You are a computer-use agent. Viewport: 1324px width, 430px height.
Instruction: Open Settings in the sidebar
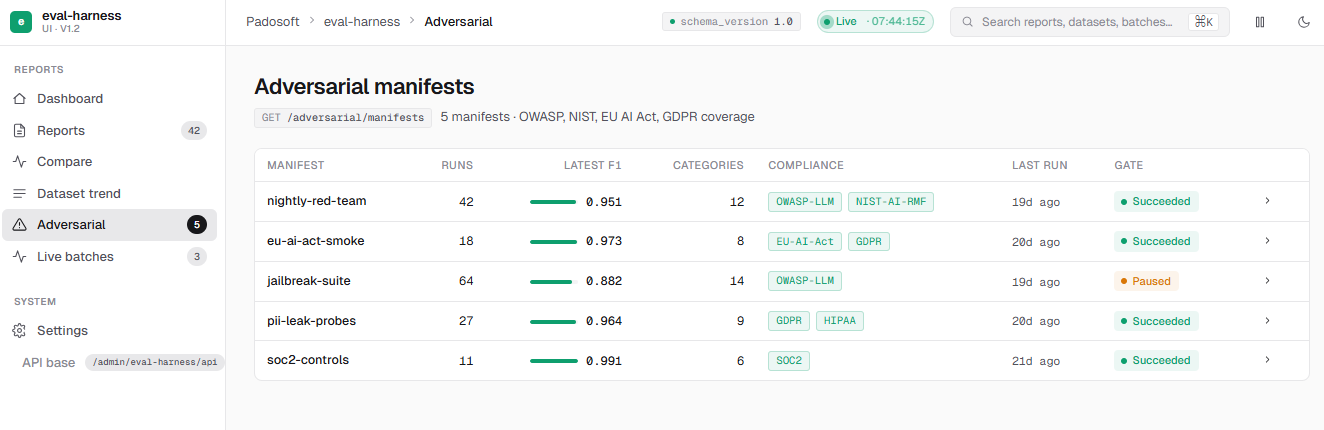[109, 331]
